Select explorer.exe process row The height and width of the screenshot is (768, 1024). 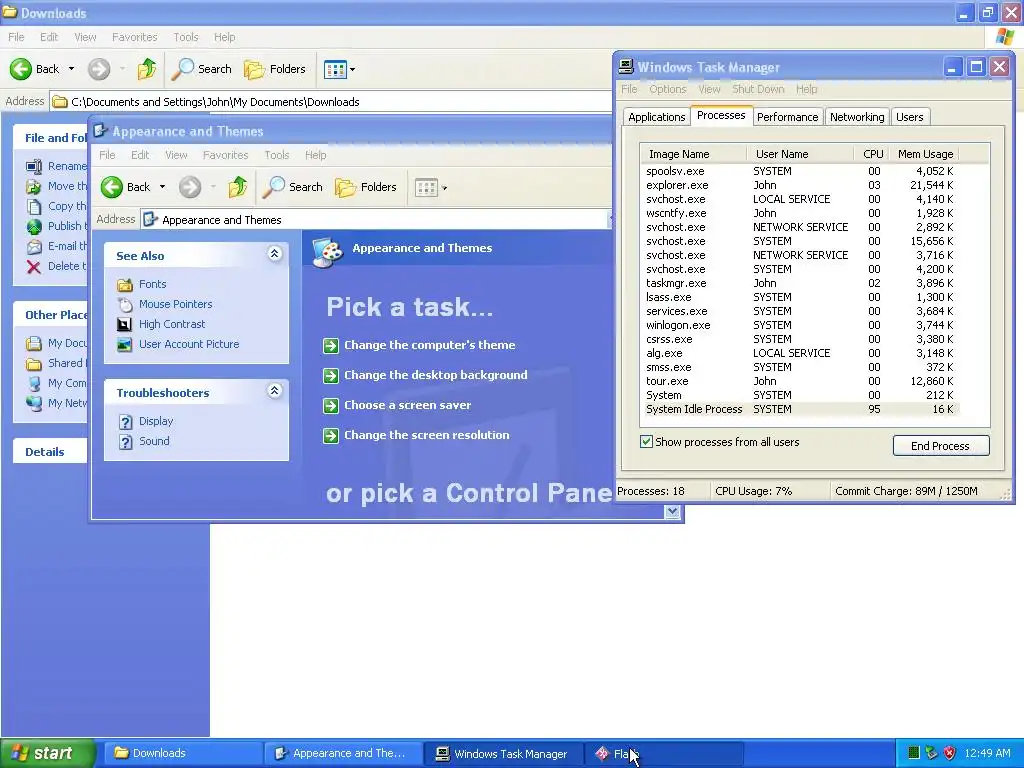click(x=800, y=185)
